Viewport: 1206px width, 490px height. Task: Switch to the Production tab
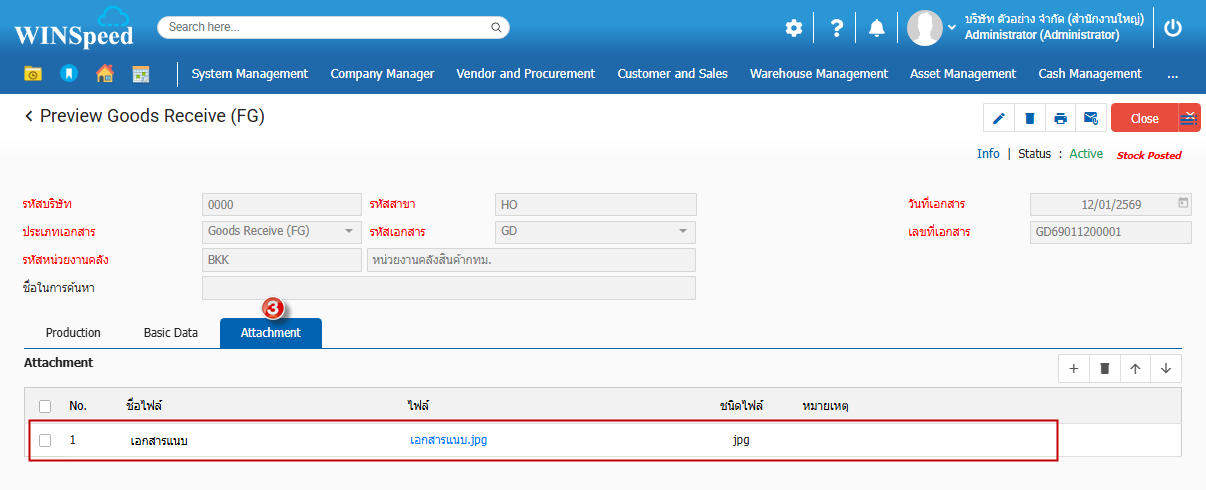click(73, 333)
